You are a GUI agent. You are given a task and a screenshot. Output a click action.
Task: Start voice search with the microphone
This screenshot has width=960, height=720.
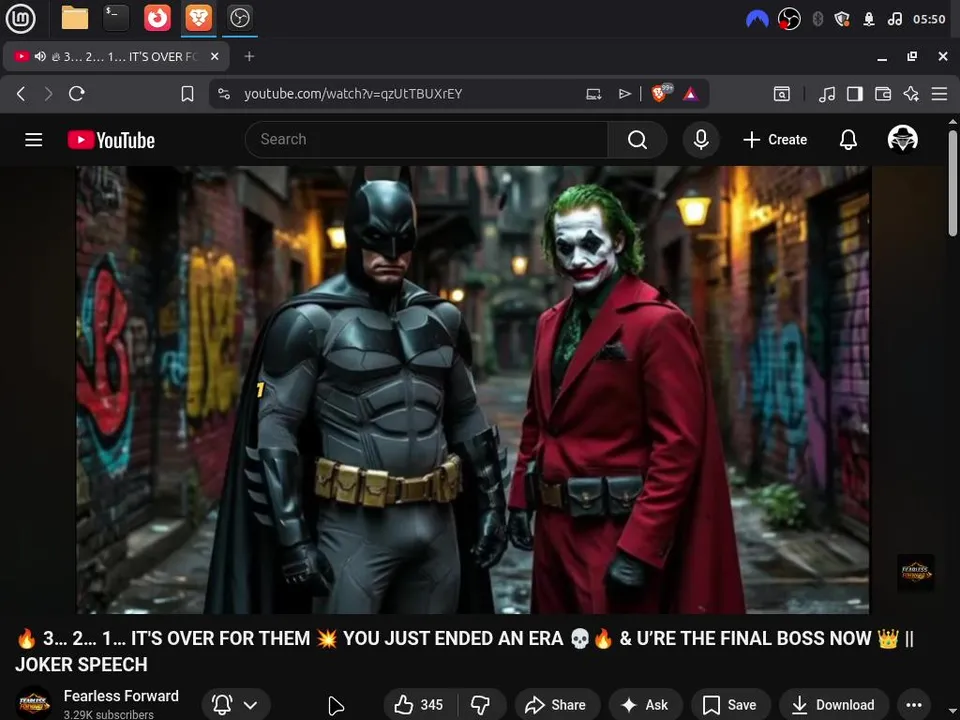[x=701, y=140]
